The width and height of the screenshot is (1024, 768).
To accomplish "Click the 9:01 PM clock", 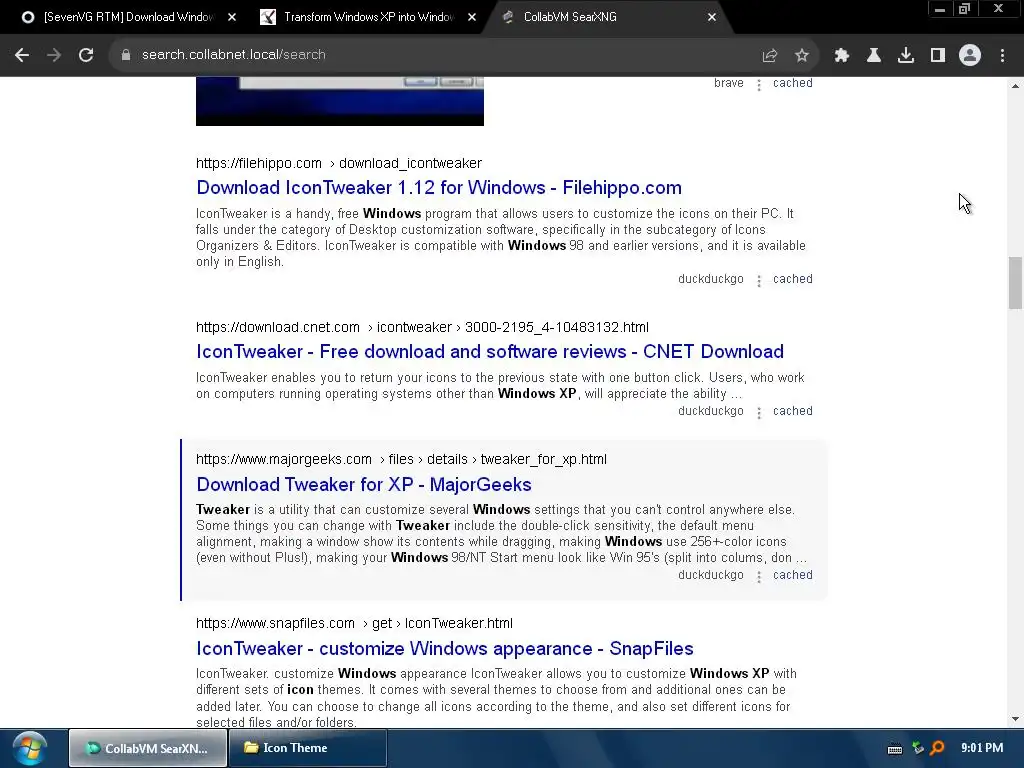I will (x=982, y=748).
